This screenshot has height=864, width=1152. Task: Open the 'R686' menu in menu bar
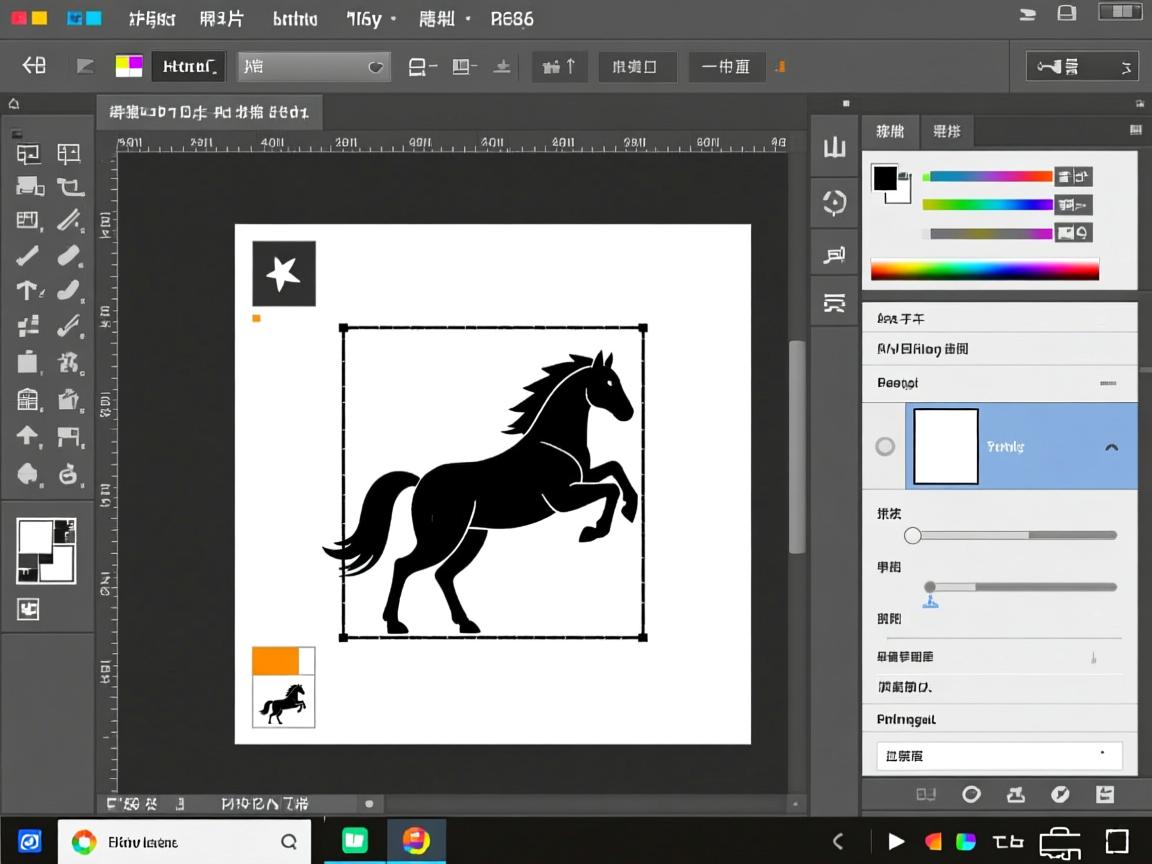512,19
